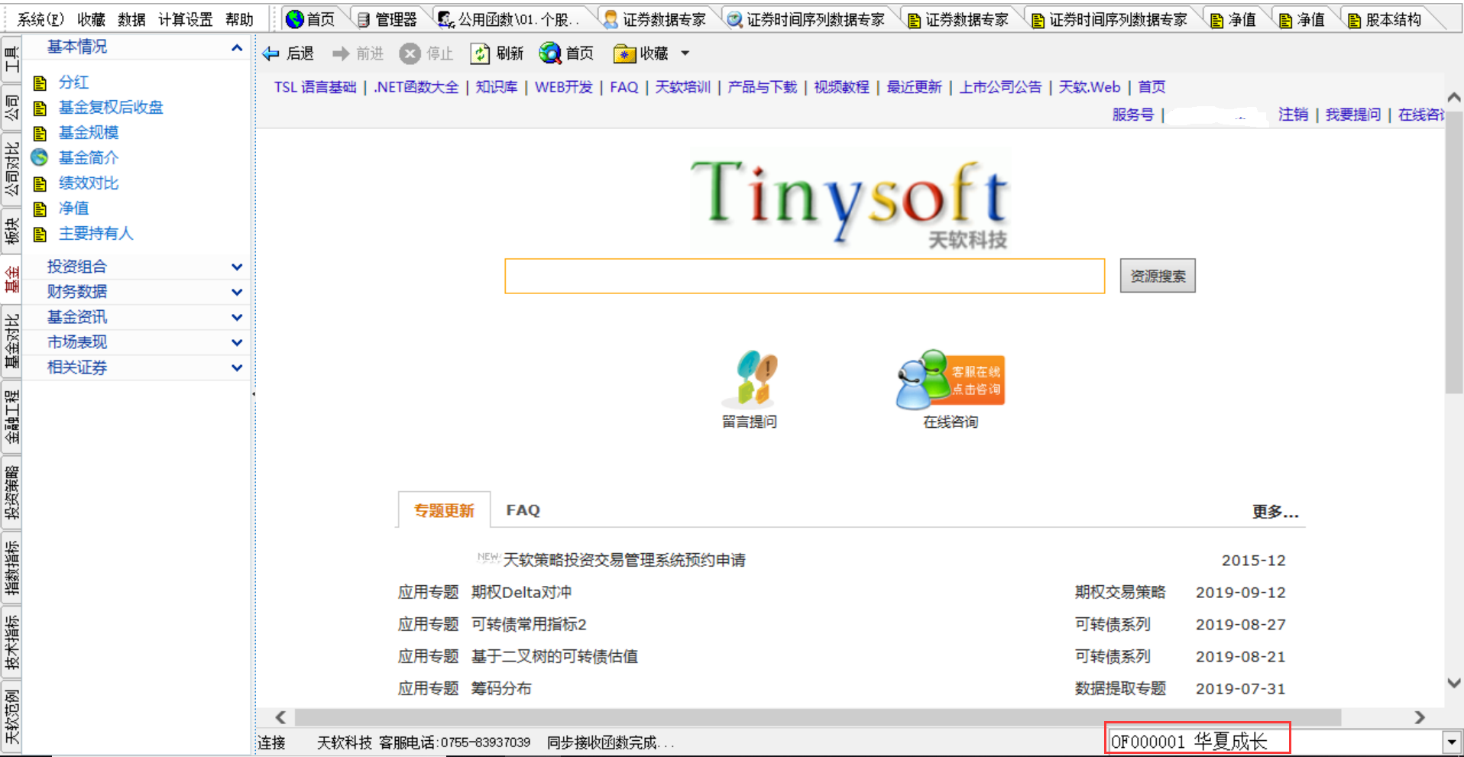Go back using the 后退 arrow icon
The image size is (1464, 757).
[271, 54]
